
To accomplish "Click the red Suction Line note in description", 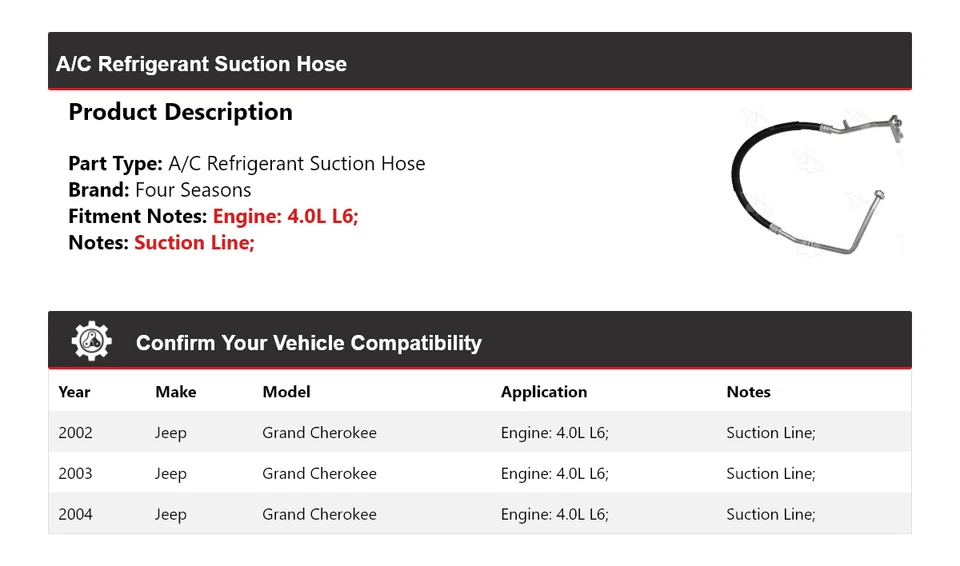I will tap(194, 242).
